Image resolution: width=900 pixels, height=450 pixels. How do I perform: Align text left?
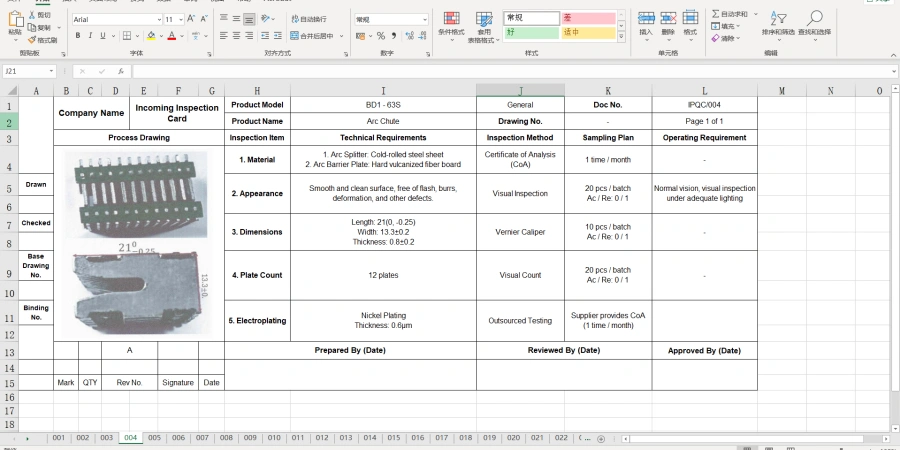(x=224, y=36)
